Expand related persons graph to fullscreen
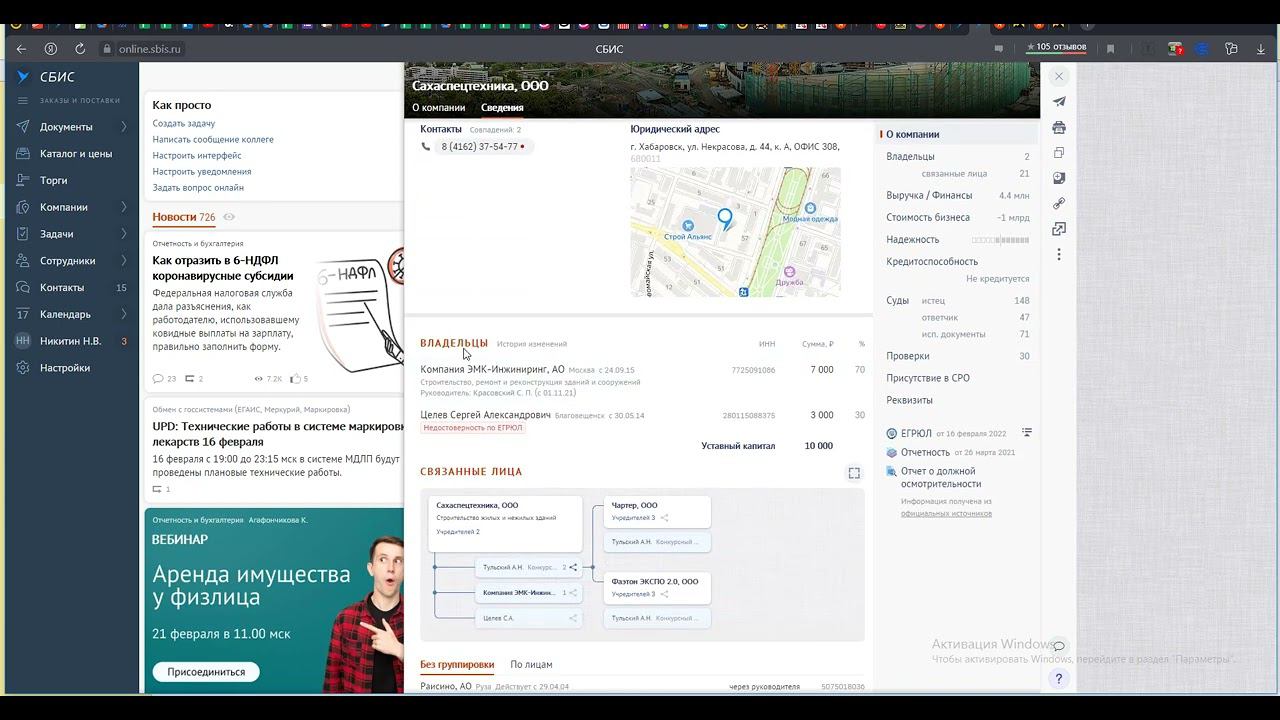 (x=854, y=473)
